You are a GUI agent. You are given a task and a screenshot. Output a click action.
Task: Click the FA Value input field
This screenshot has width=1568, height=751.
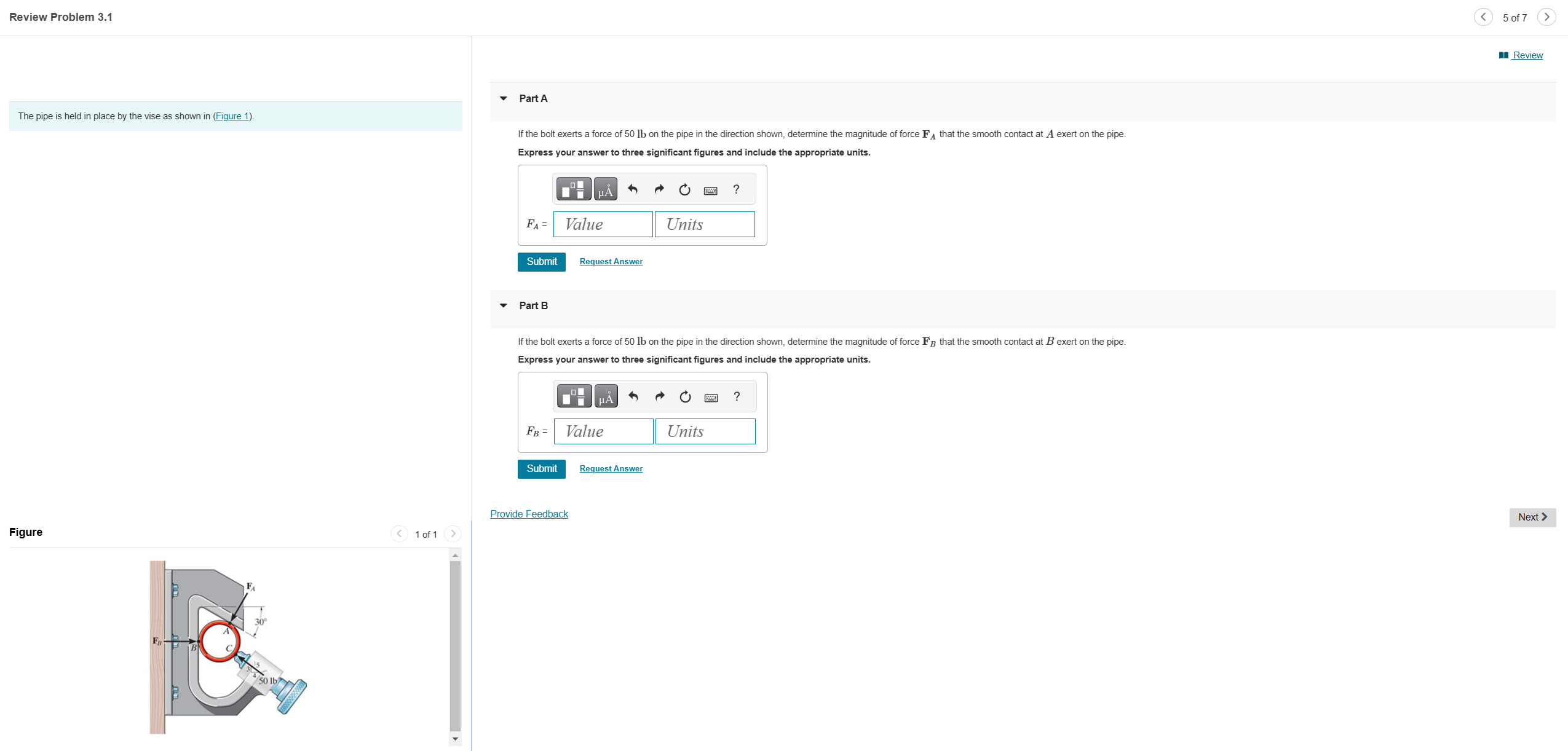tap(603, 224)
